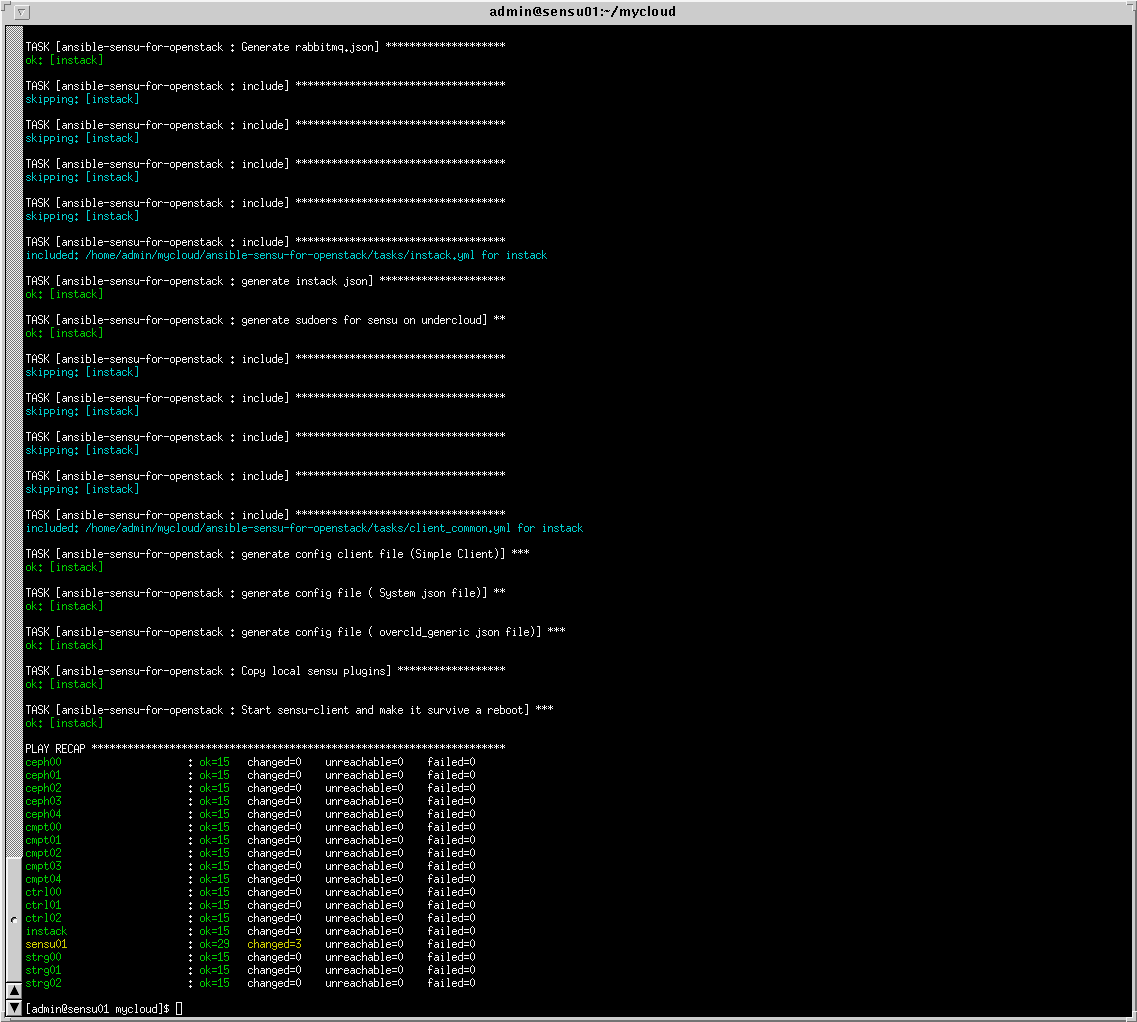Open the window menu button in title bar

pos(23,12)
